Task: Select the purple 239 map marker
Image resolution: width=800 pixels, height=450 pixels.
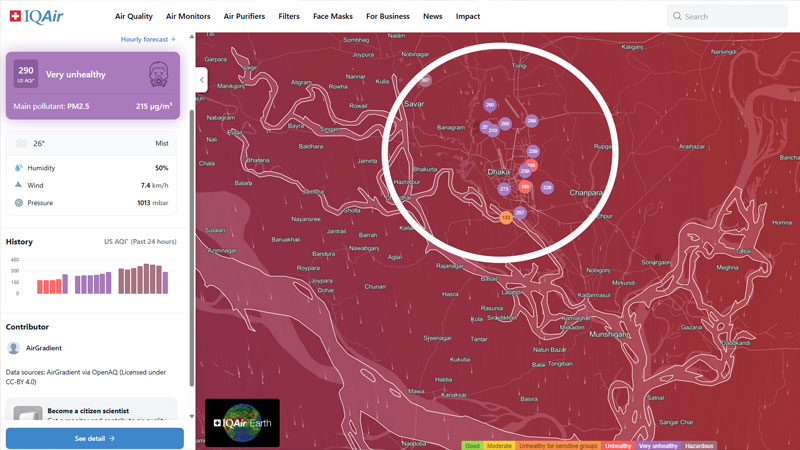Action: tap(524, 171)
